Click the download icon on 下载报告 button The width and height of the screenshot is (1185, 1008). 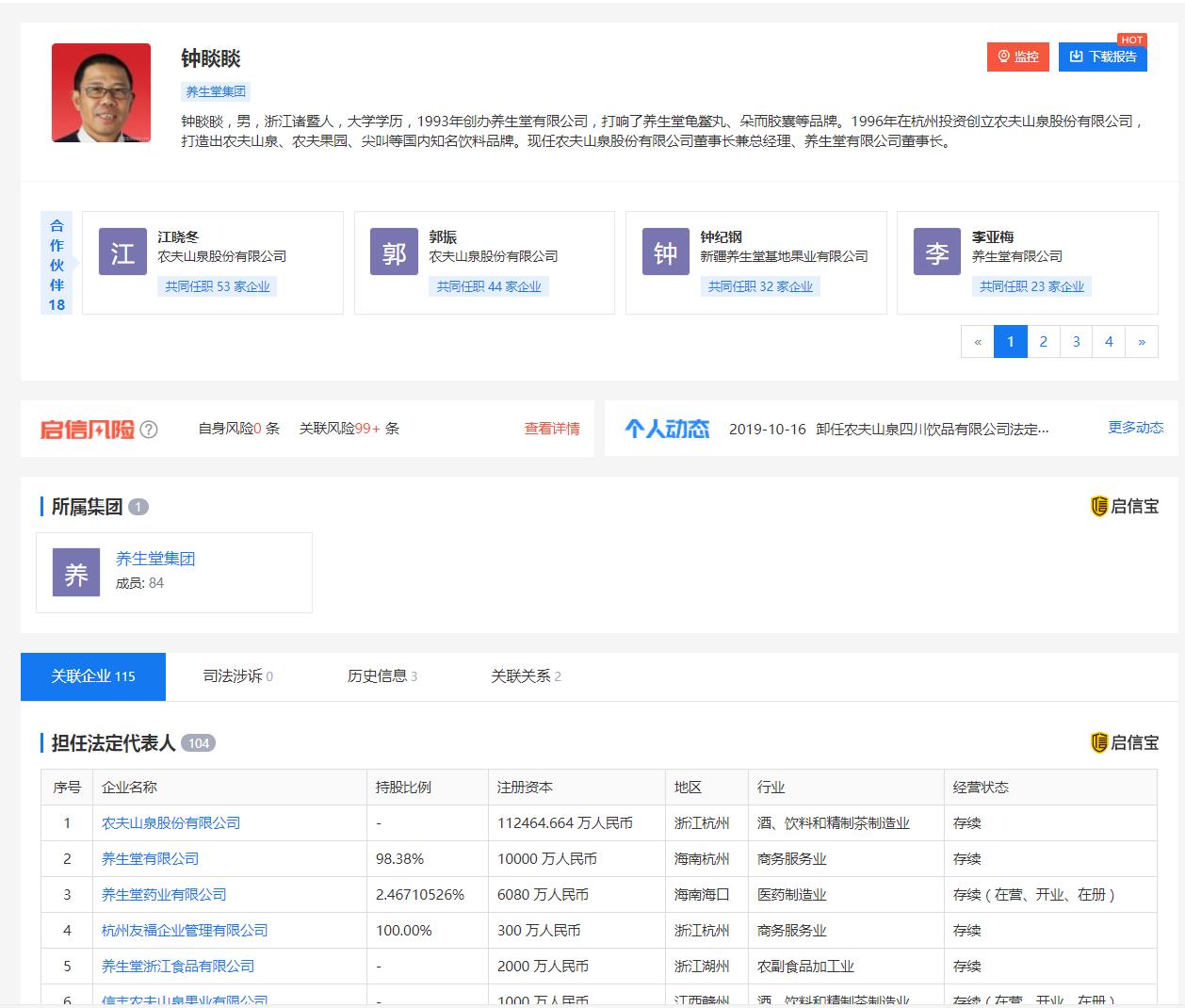[x=1077, y=57]
